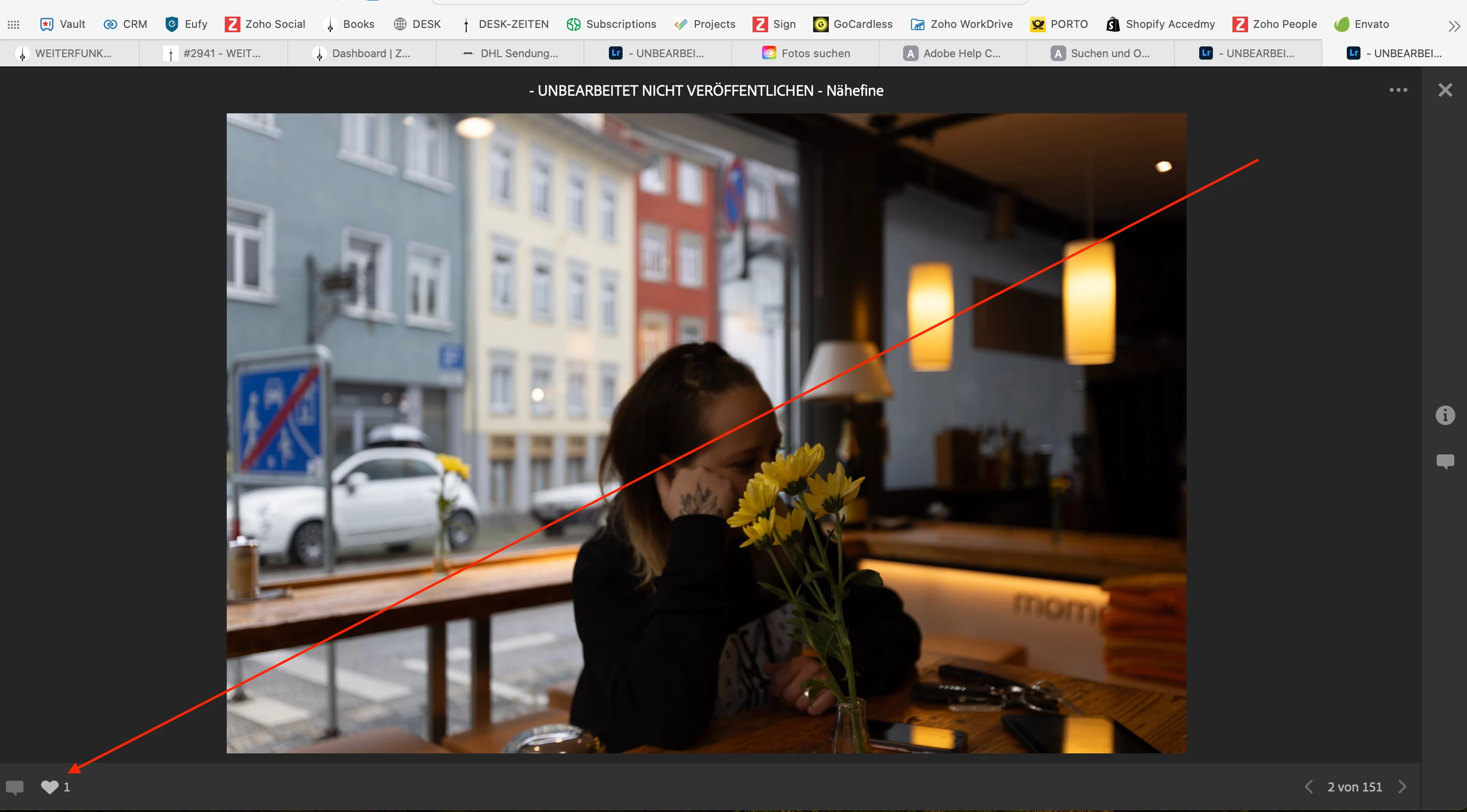
Task: Open the Vault bookmark
Action: 63,24
